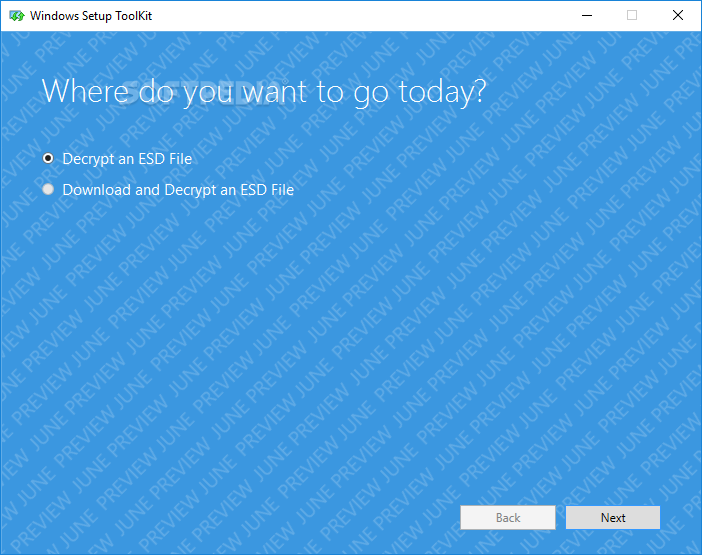Screen dimensions: 702x555
Task: Click the 'Windows Setup ToolKit' title text
Action: click(x=91, y=16)
